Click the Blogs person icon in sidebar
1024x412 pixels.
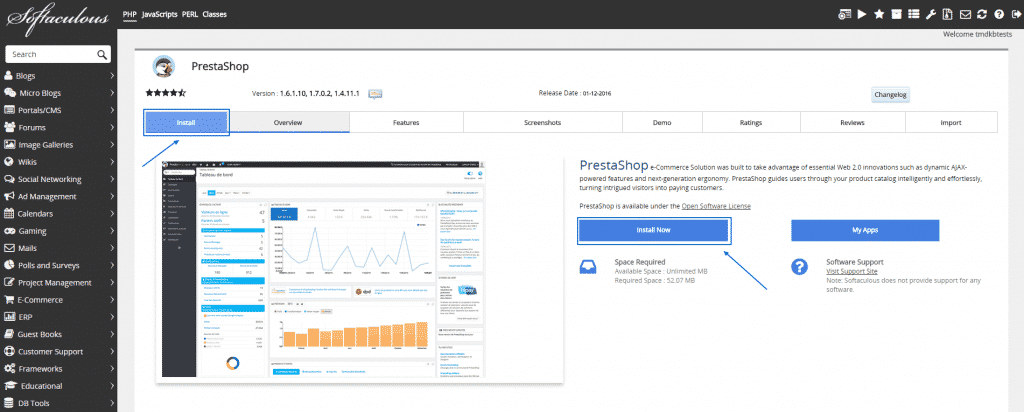(x=8, y=76)
